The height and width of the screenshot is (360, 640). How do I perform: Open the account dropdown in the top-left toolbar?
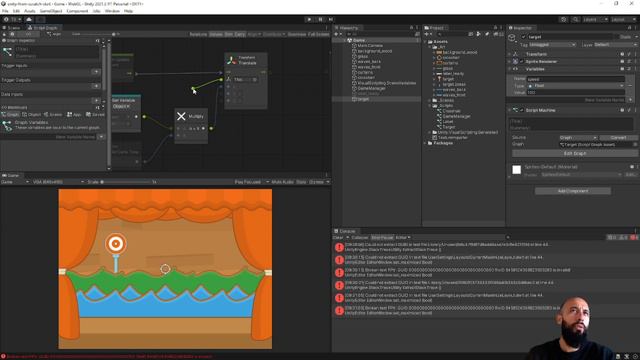(14, 19)
